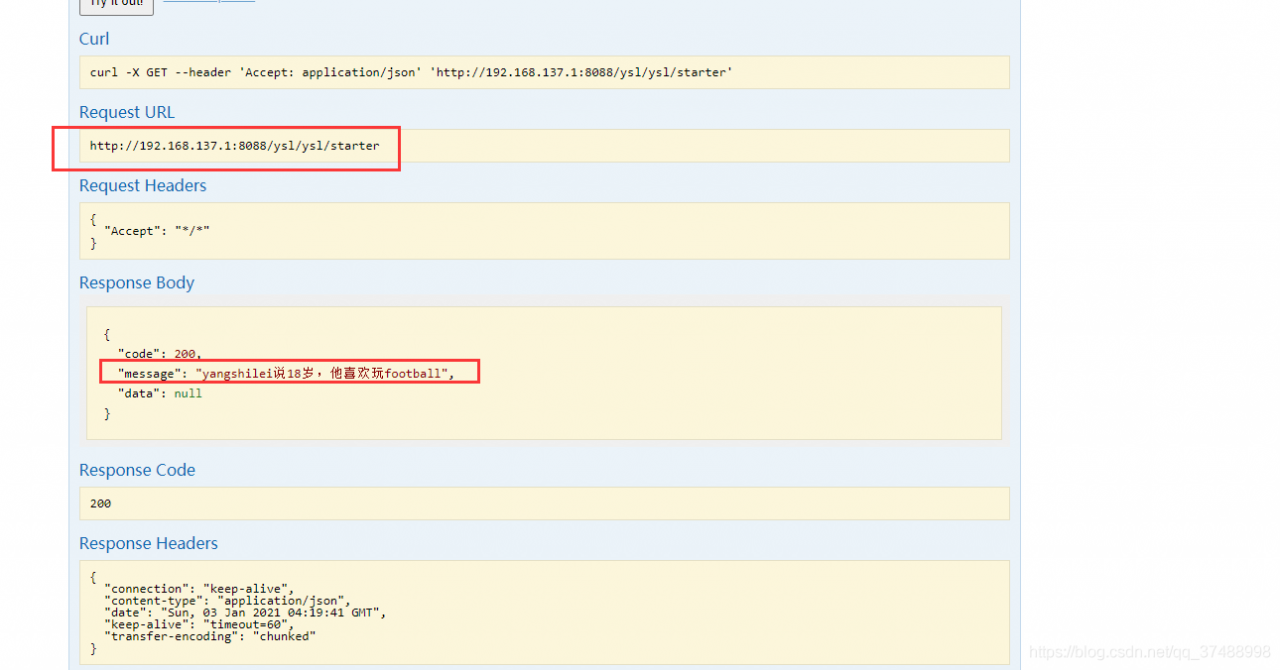The image size is (1280, 670).
Task: Click the Try it out! button
Action: [116, 5]
